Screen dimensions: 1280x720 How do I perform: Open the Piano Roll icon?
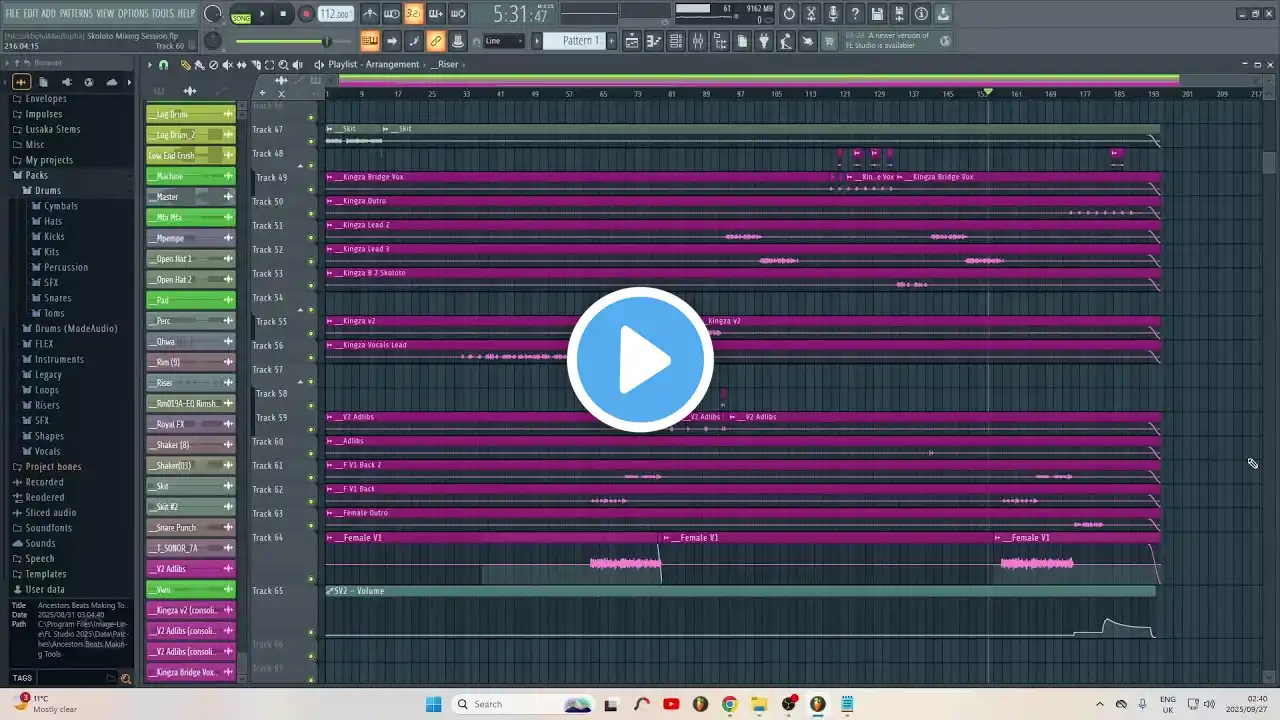654,41
